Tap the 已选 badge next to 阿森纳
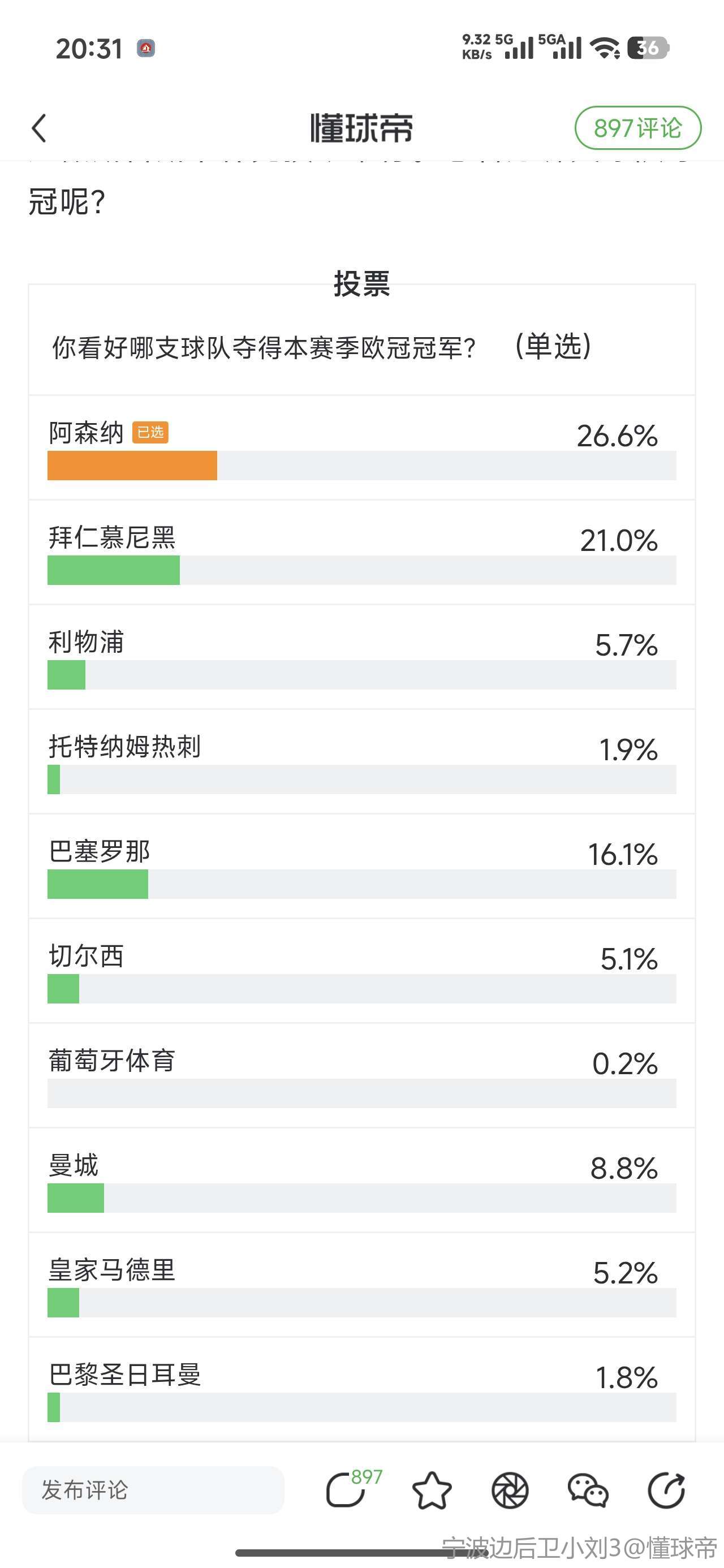724x1568 pixels. 150,433
